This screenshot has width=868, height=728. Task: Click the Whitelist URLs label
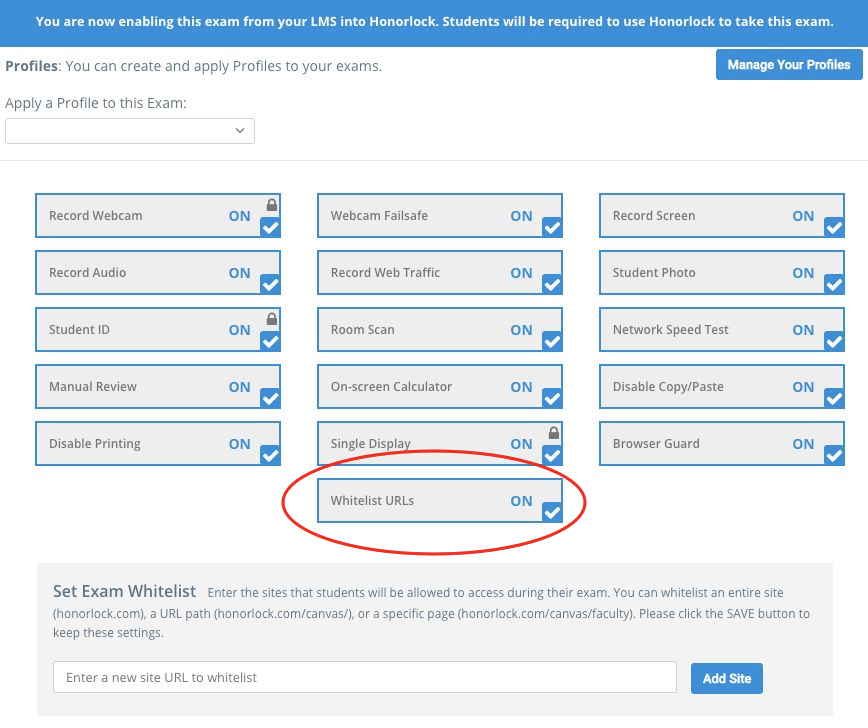pos(372,500)
